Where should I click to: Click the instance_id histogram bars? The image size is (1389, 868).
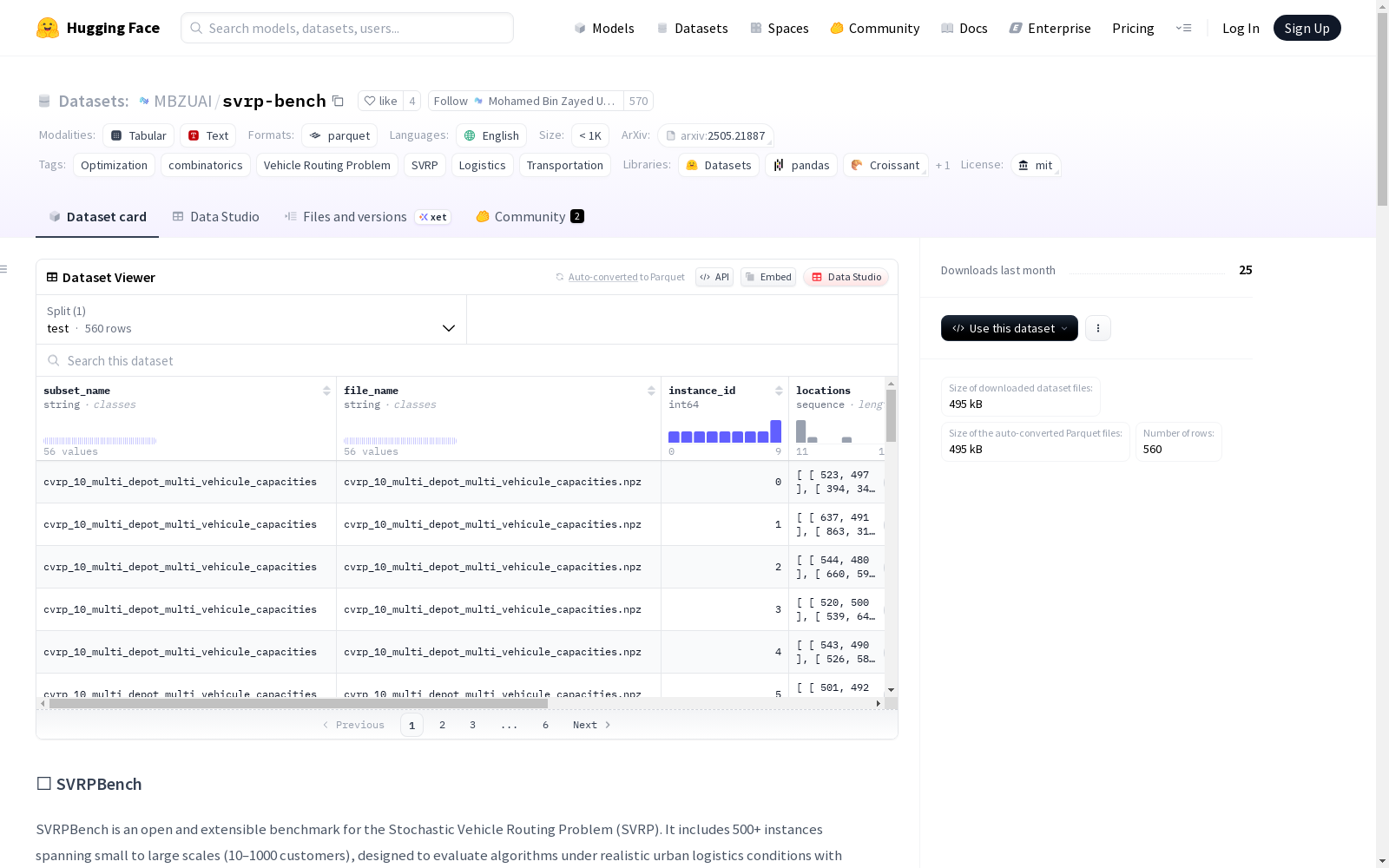725,431
